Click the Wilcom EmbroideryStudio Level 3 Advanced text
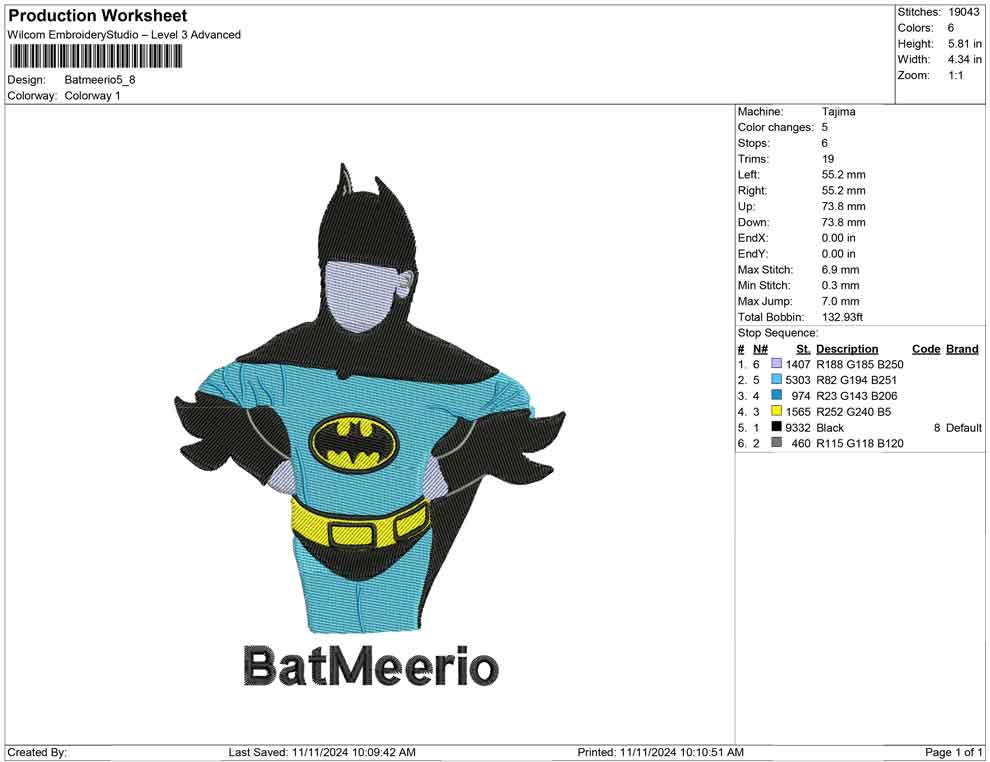The image size is (990, 762). [x=124, y=35]
